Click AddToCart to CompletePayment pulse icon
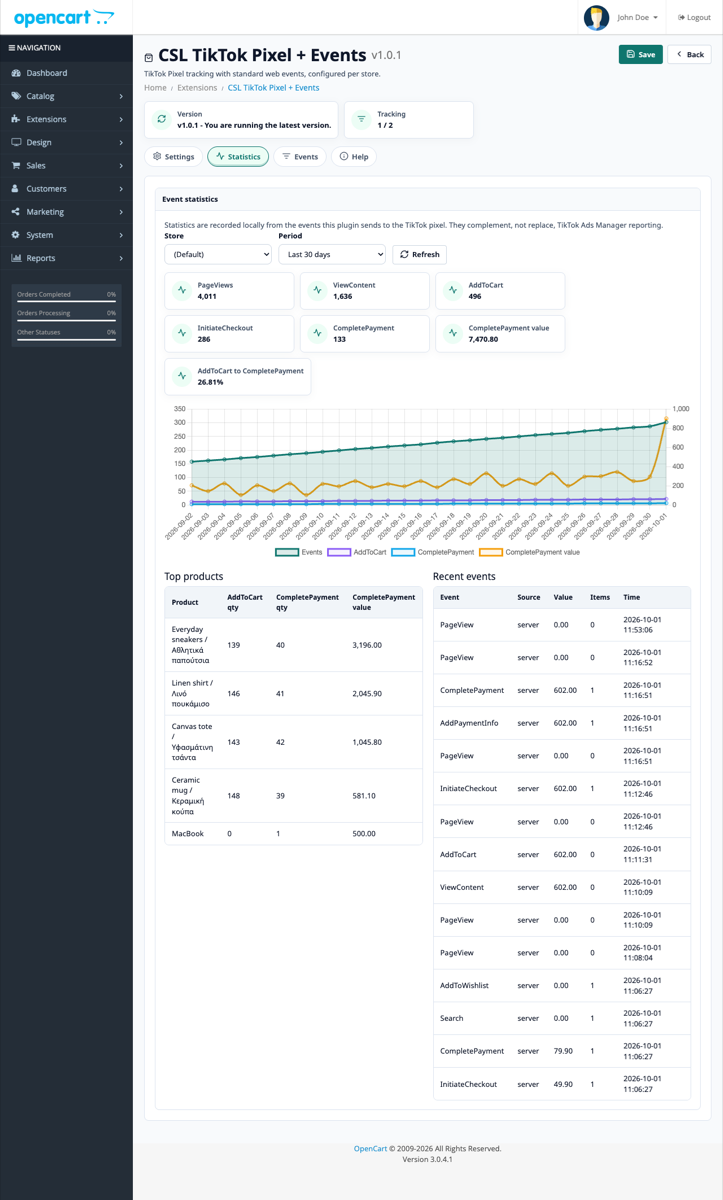 (182, 376)
